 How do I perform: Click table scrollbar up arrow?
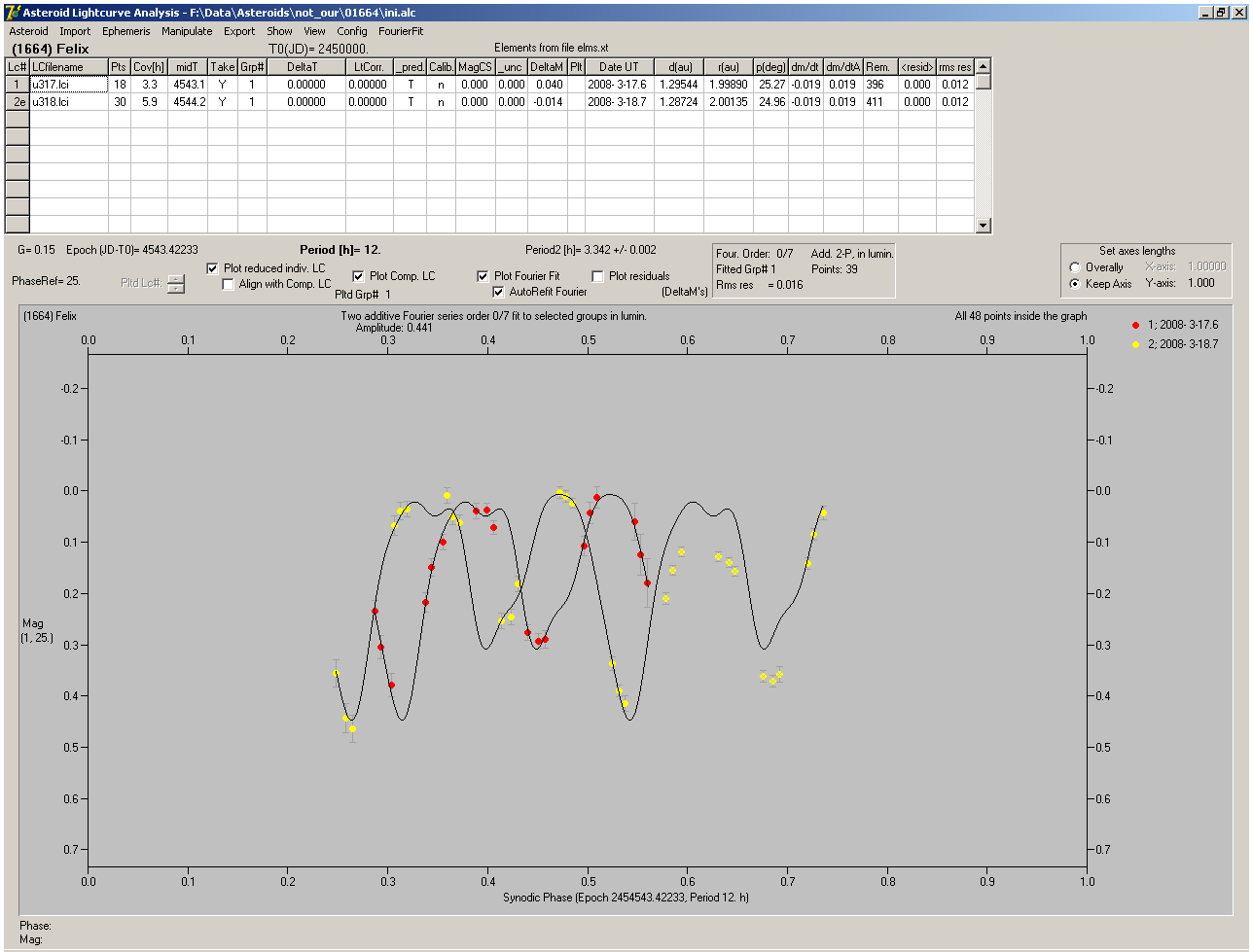984,66
